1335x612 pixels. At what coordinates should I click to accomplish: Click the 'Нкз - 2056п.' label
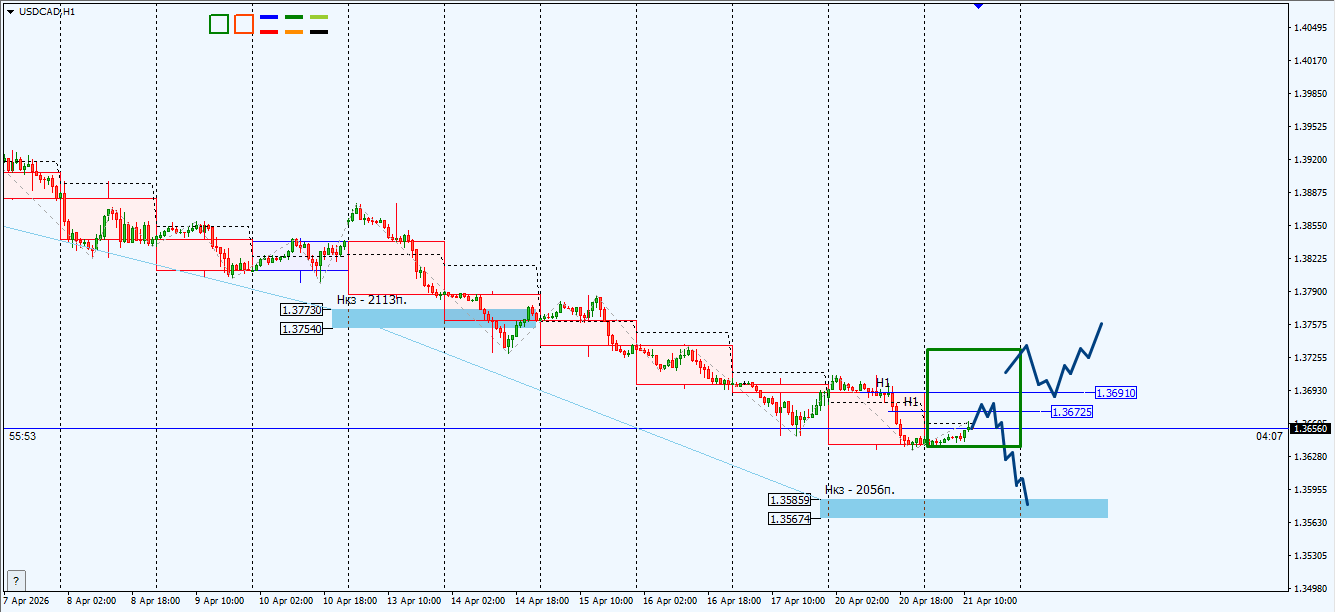[860, 489]
